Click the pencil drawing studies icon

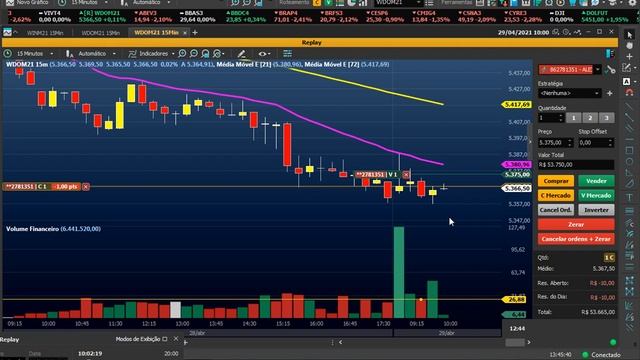coord(242,53)
